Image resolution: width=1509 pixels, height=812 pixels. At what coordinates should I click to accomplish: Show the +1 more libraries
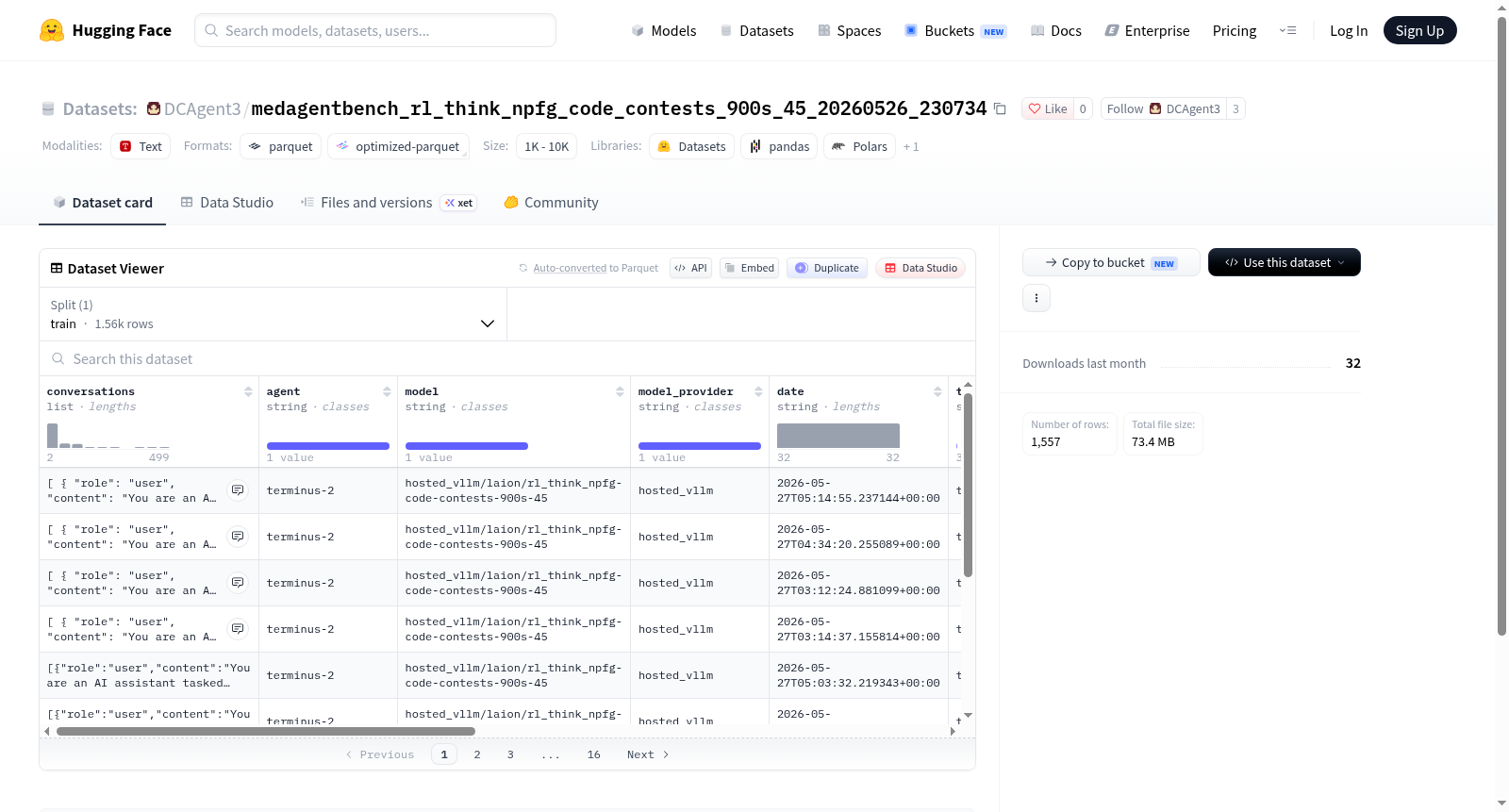tap(911, 147)
